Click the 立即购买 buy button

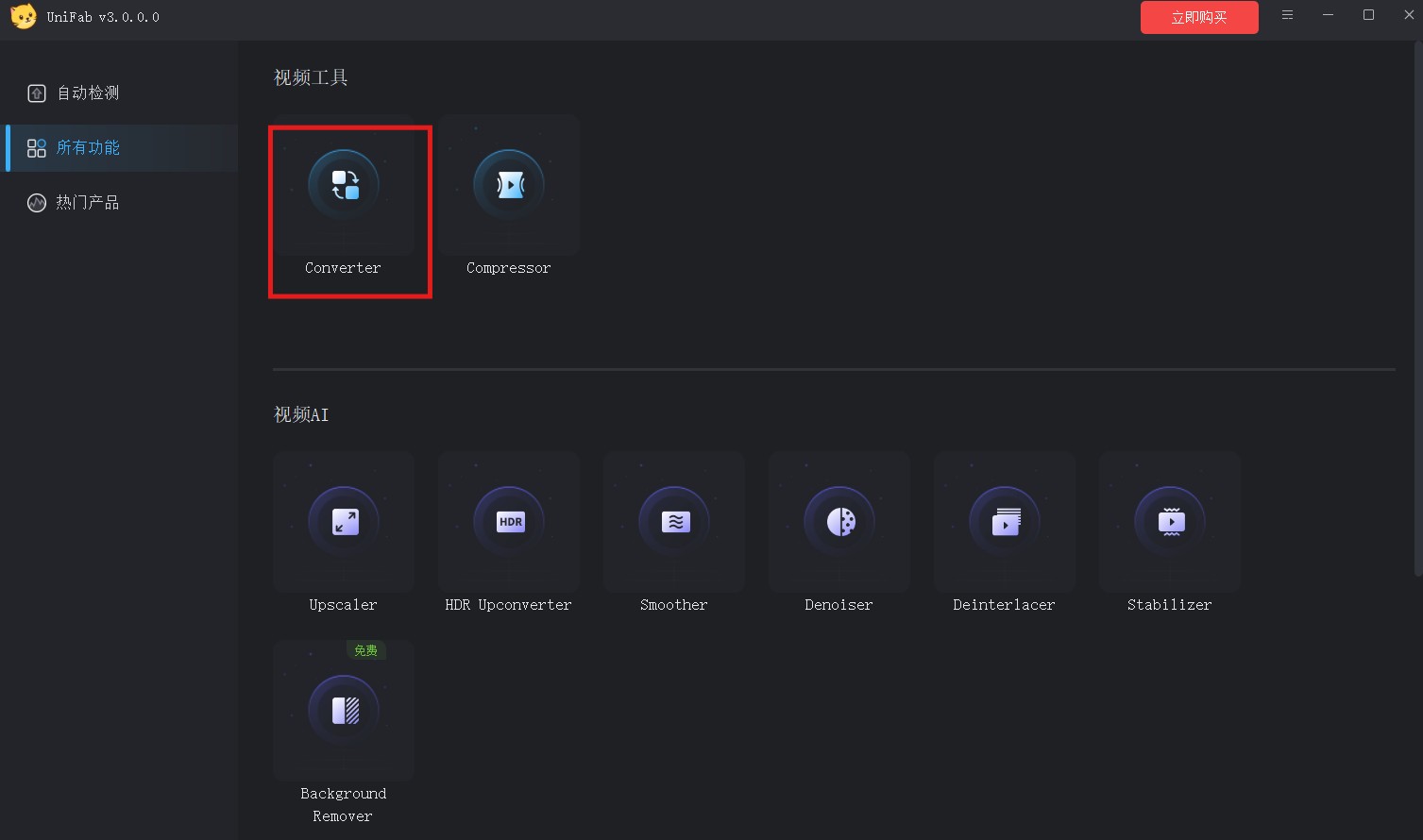pos(1199,17)
